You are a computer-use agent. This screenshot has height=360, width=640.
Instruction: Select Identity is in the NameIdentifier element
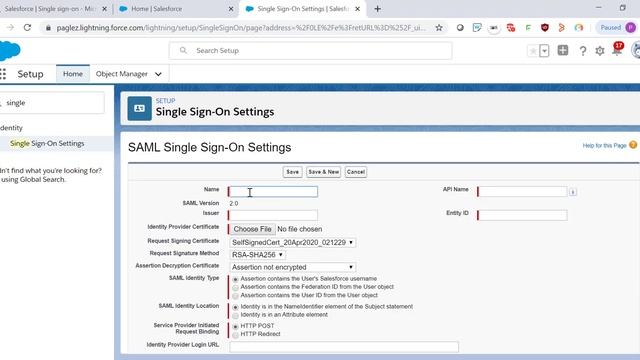point(236,307)
